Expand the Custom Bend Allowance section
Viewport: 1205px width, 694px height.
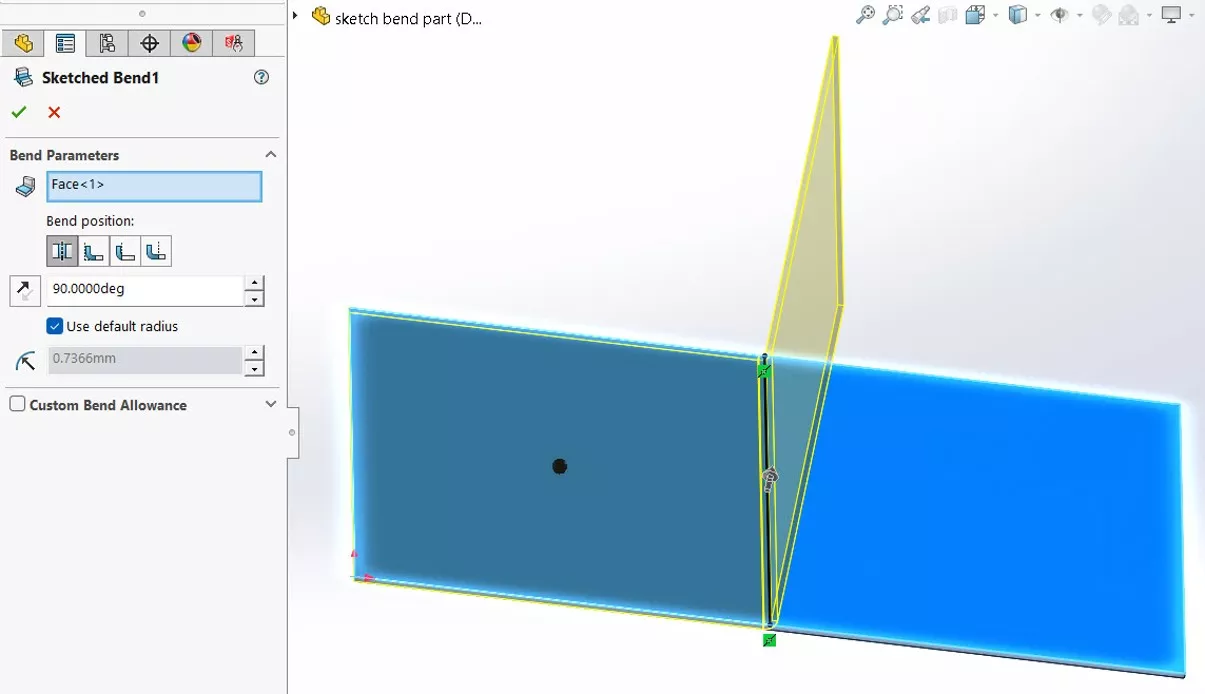270,404
